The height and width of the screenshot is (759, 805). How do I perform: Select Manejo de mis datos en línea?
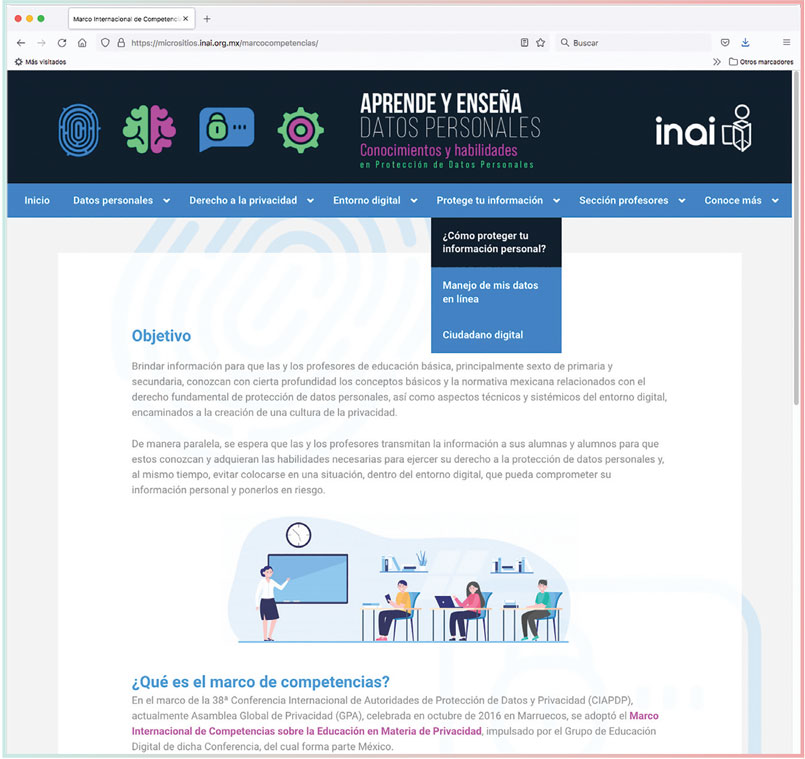coord(490,292)
